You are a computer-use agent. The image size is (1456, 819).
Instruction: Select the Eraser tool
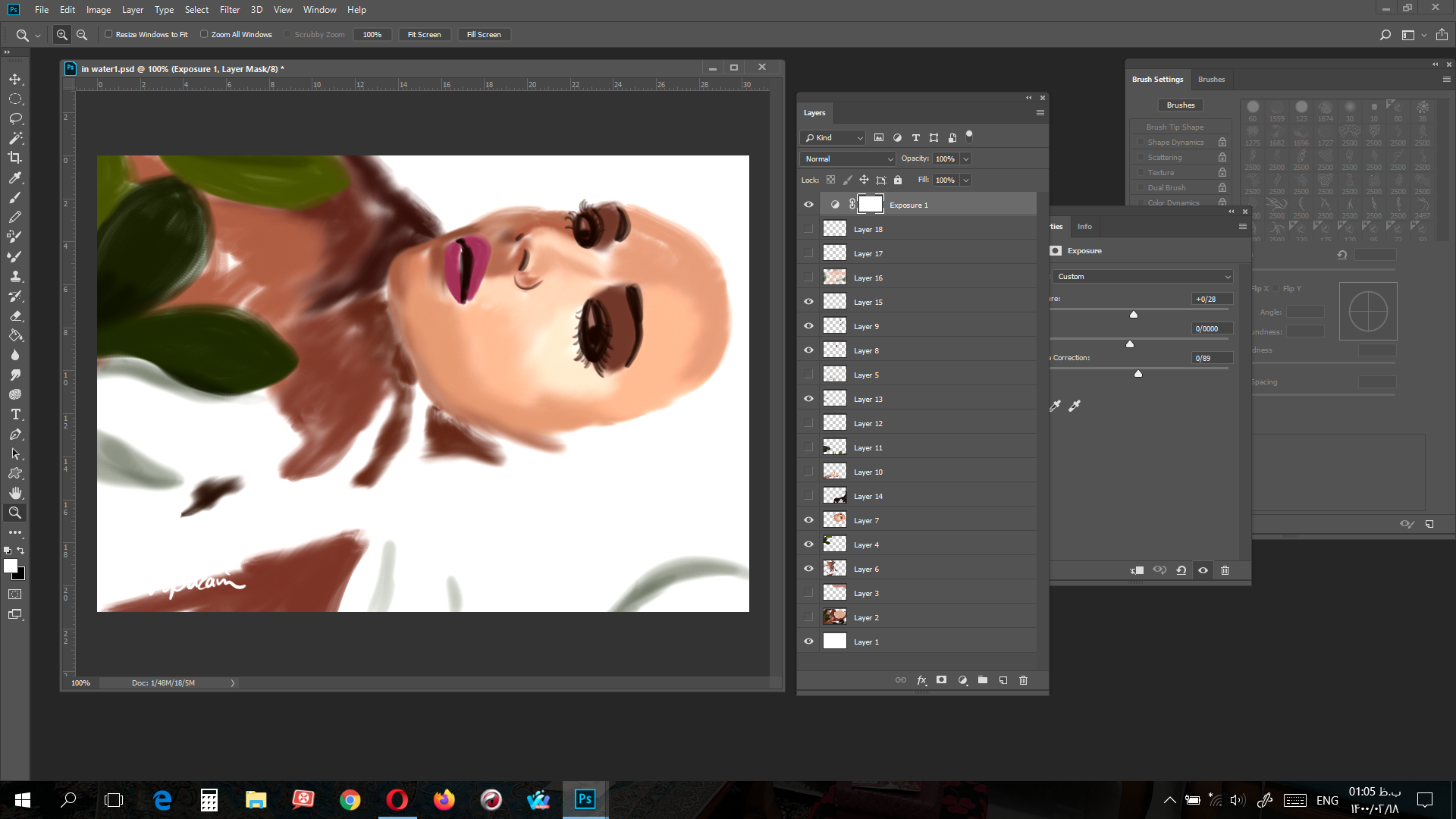point(15,315)
